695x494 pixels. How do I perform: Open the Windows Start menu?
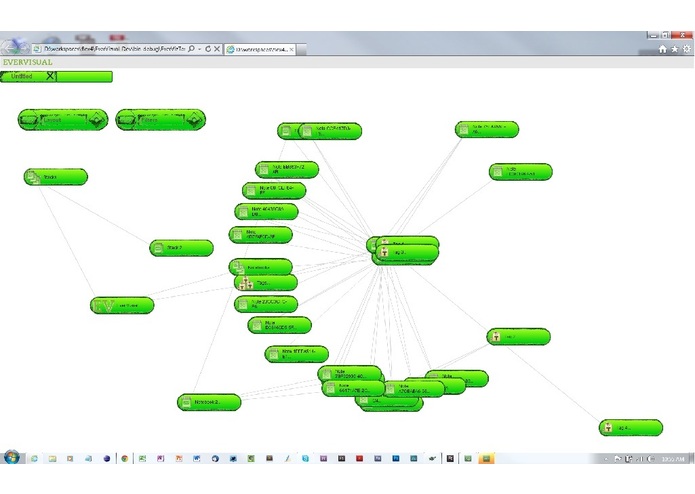12,458
